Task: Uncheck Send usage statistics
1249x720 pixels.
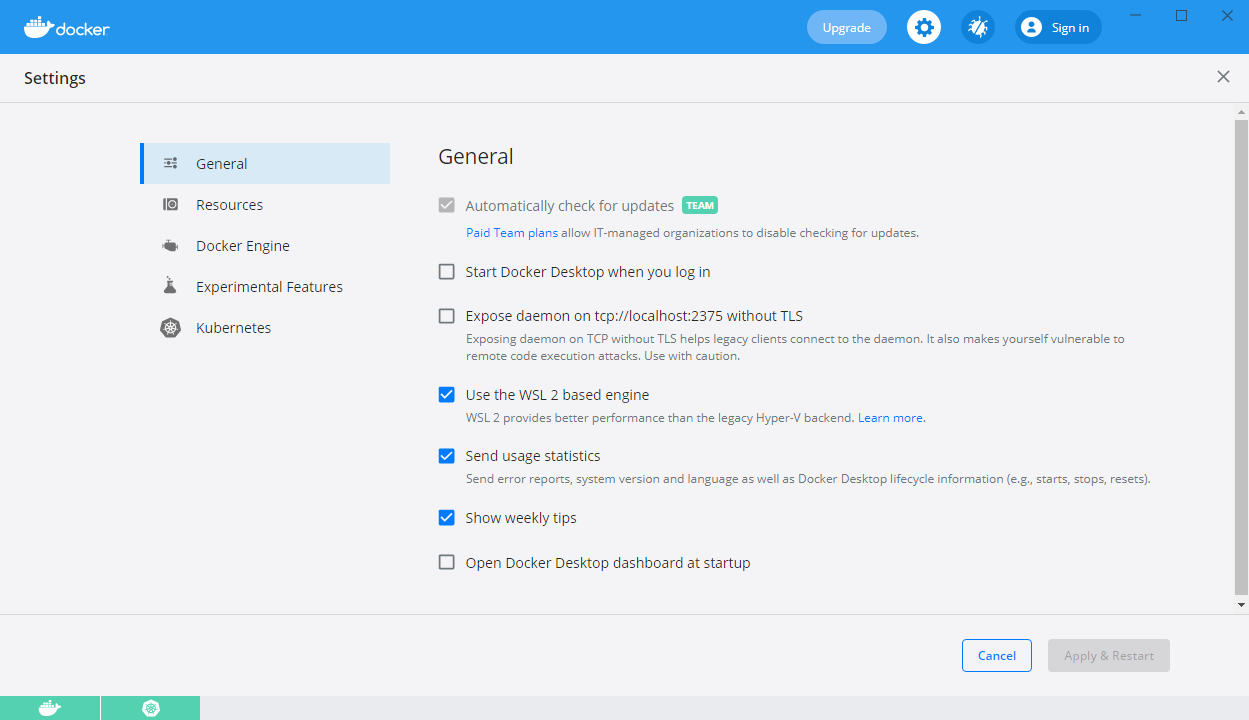Action: click(446, 456)
